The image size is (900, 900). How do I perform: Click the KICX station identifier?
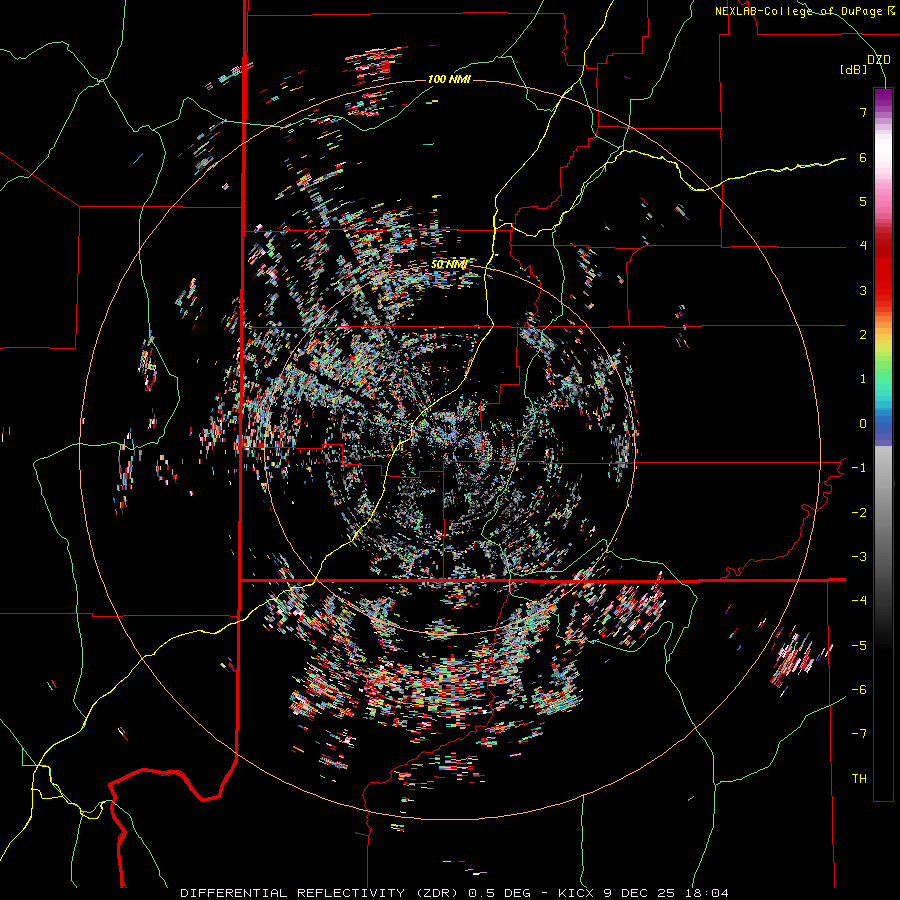tap(575, 893)
